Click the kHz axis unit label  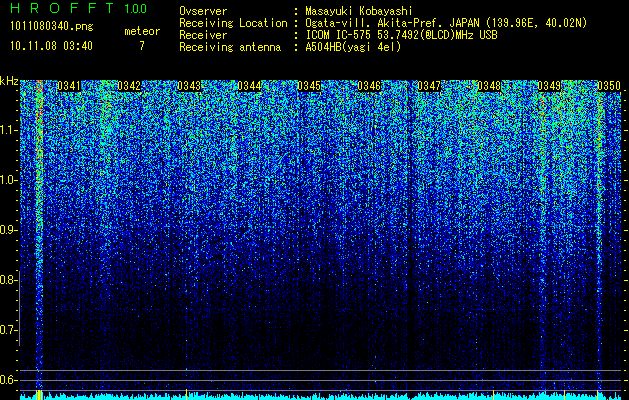(x=9, y=81)
